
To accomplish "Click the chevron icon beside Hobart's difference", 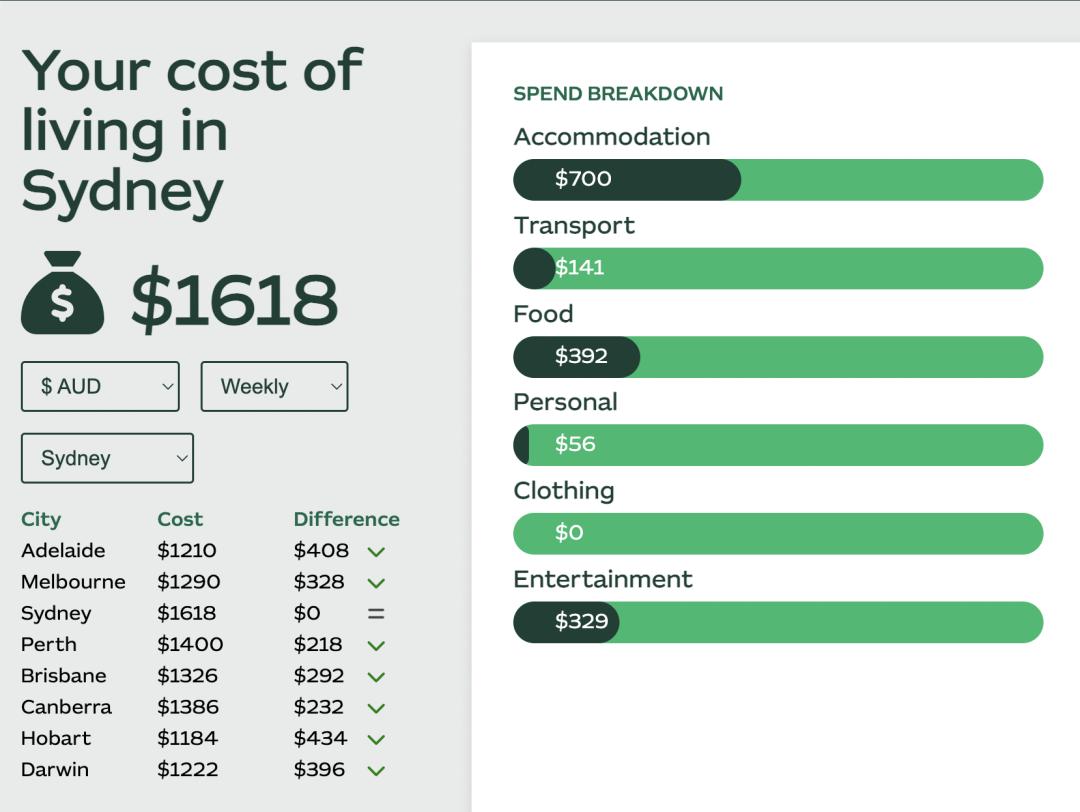I will pos(376,739).
